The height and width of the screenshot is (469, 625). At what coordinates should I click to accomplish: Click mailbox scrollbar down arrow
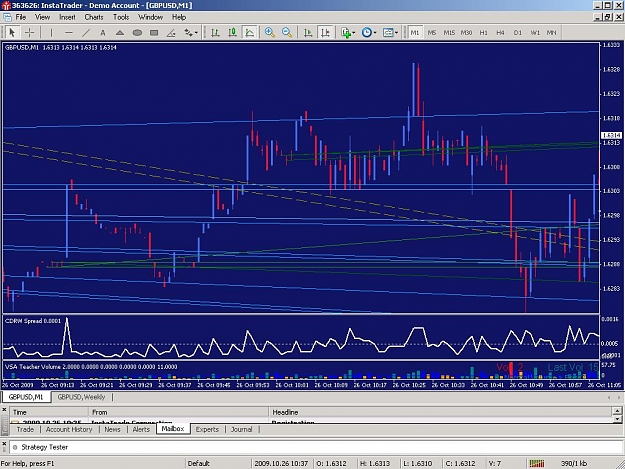(x=617, y=419)
